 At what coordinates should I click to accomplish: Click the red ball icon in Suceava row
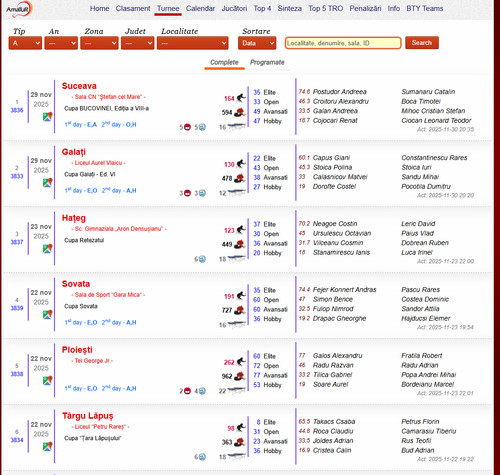[187, 127]
